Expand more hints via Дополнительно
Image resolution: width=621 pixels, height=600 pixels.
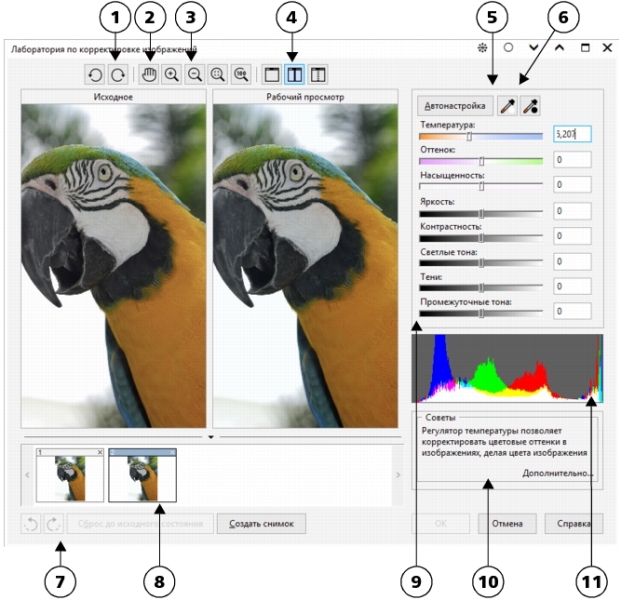point(557,473)
